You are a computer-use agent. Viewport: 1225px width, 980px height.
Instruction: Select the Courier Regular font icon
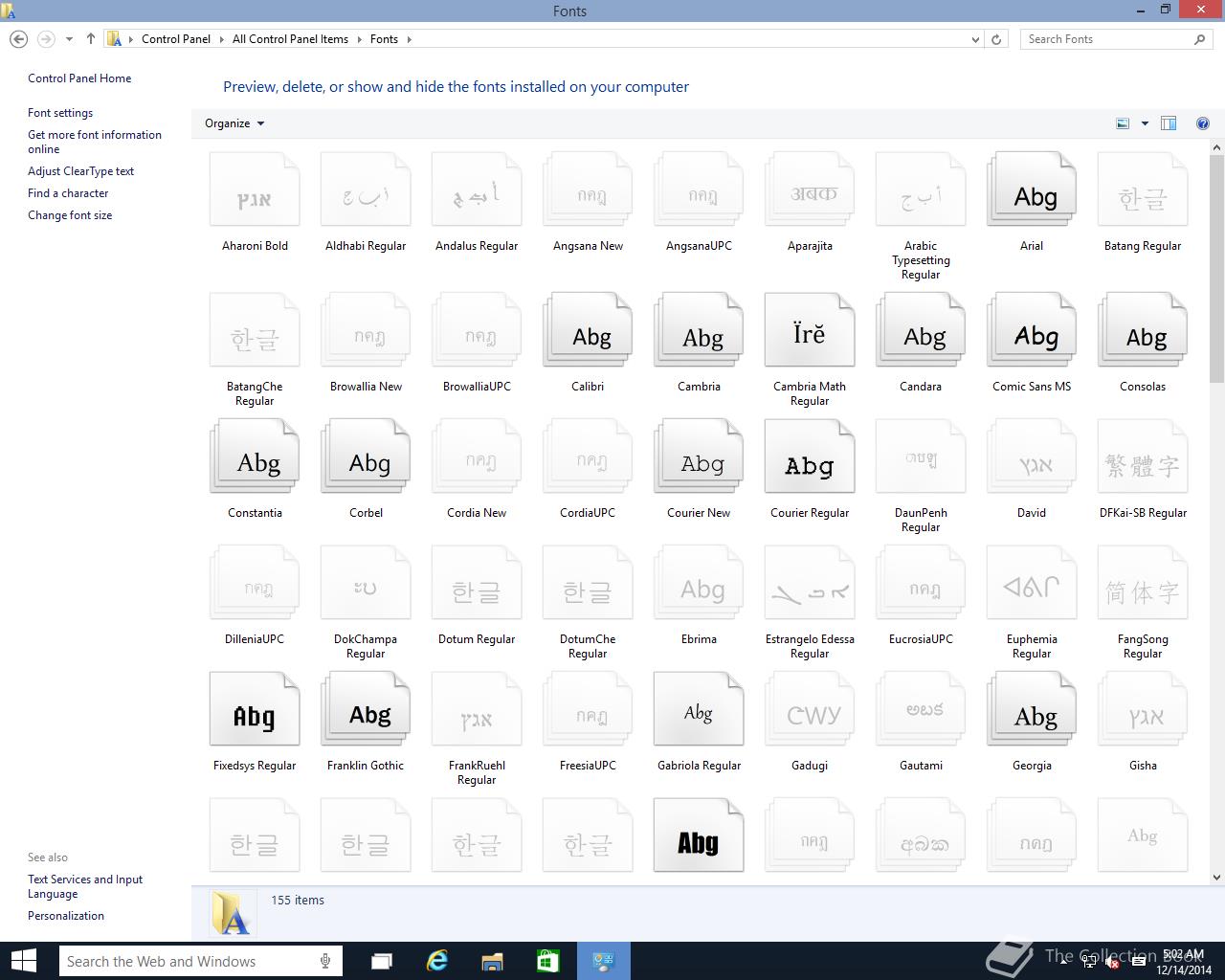[x=810, y=458]
